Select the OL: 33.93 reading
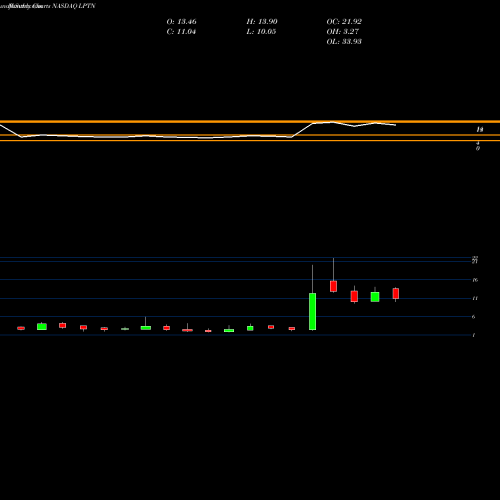The height and width of the screenshot is (500, 500). pyautogui.click(x=344, y=42)
